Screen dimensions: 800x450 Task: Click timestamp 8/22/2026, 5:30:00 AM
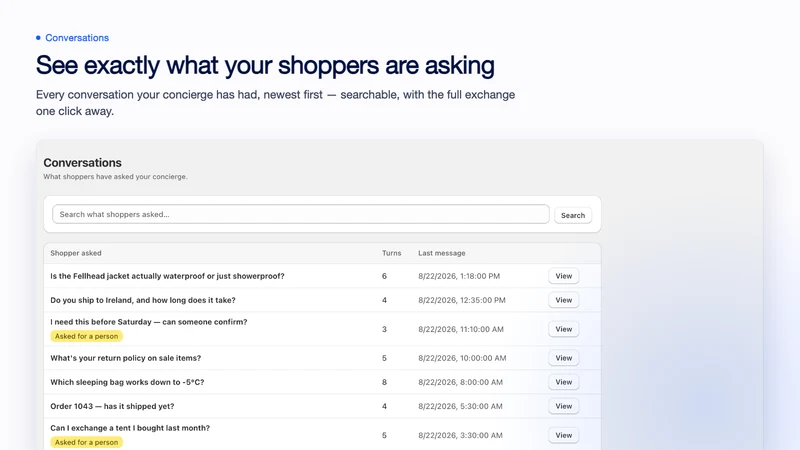(460, 406)
